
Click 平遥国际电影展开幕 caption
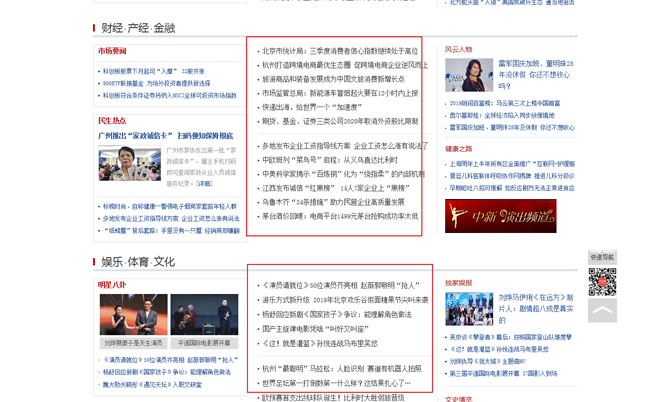204,343
